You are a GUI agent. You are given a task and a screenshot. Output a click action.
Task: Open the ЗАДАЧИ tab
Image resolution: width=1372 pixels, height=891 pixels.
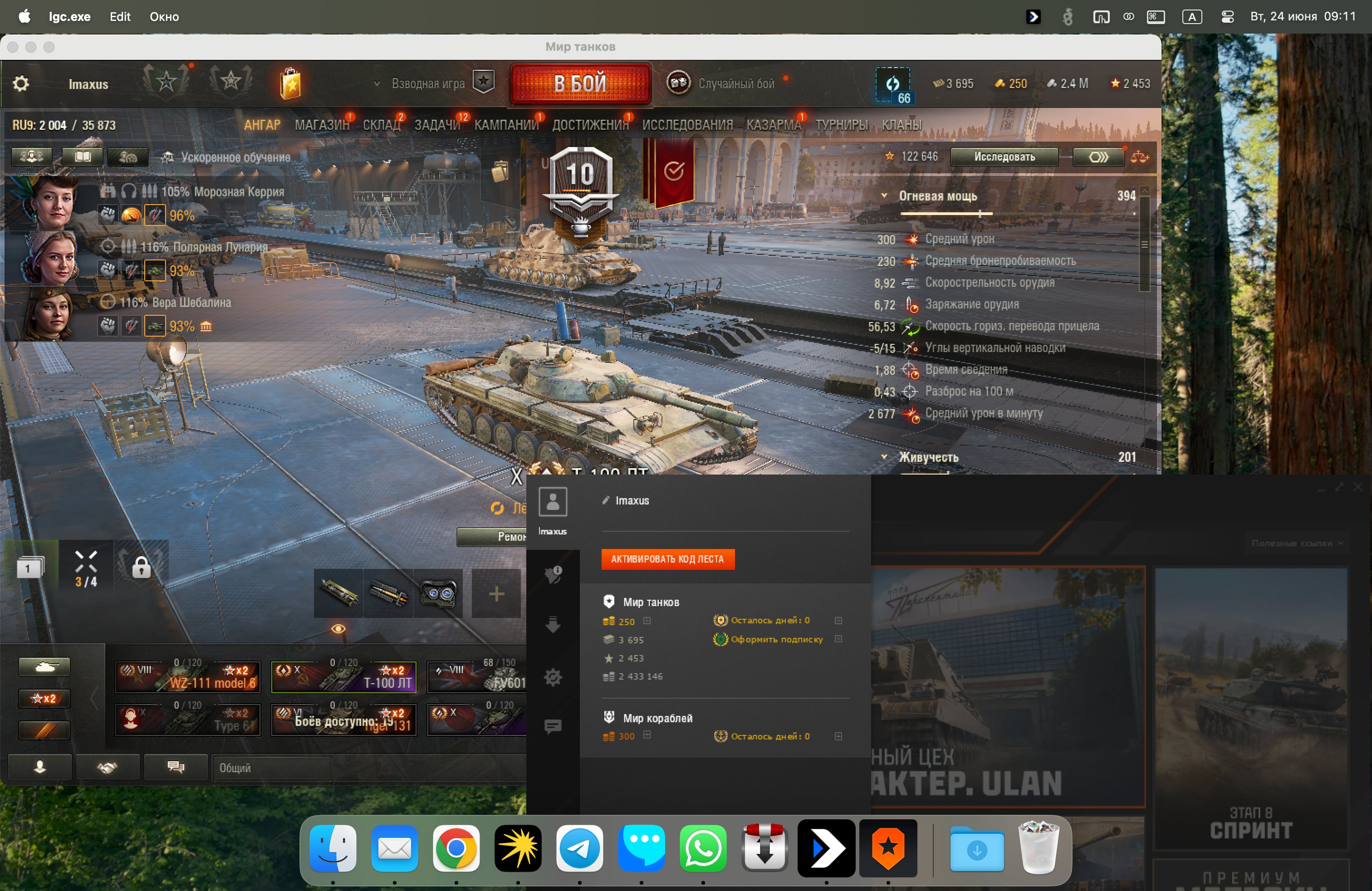click(437, 125)
